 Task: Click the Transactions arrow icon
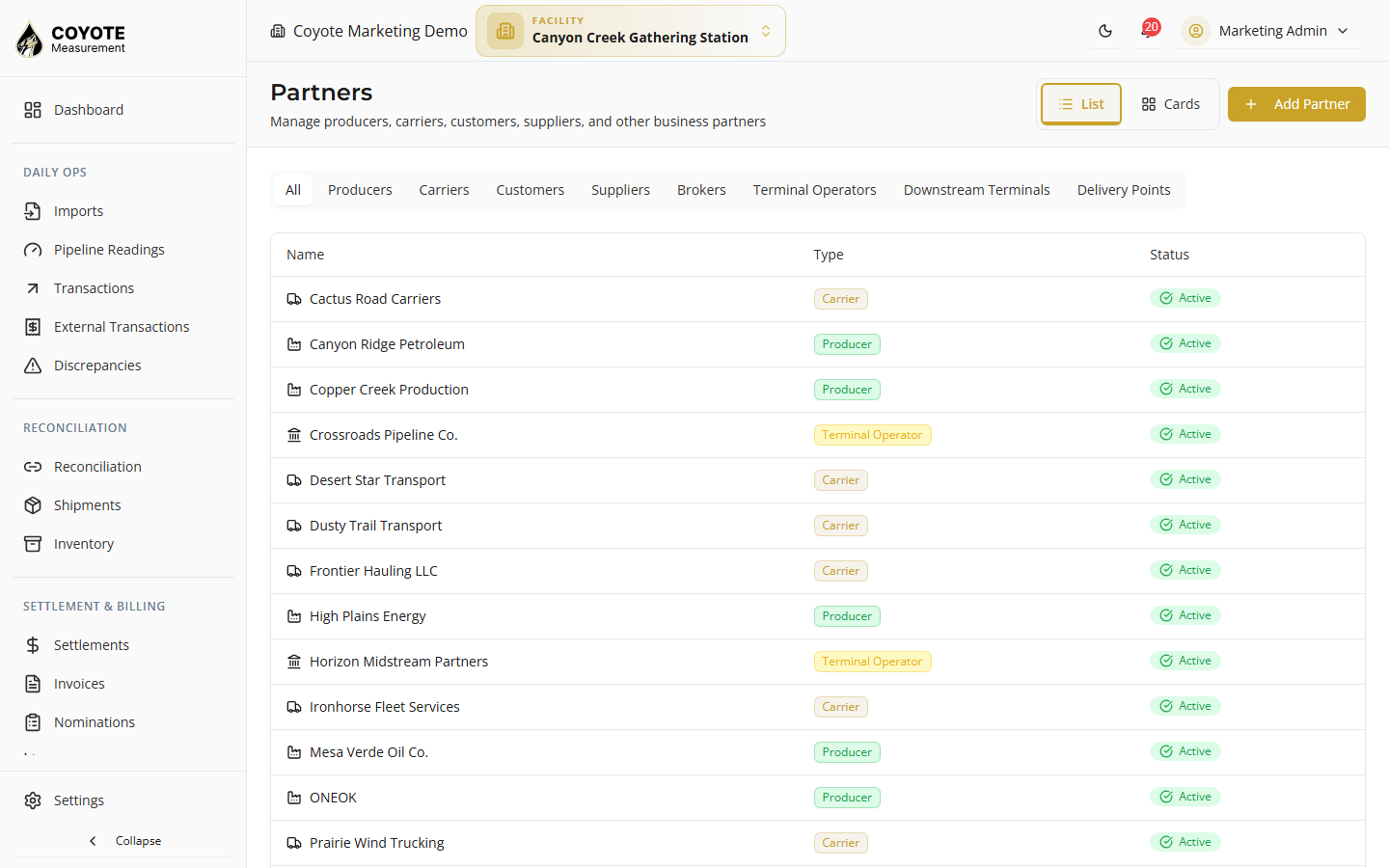point(33,288)
